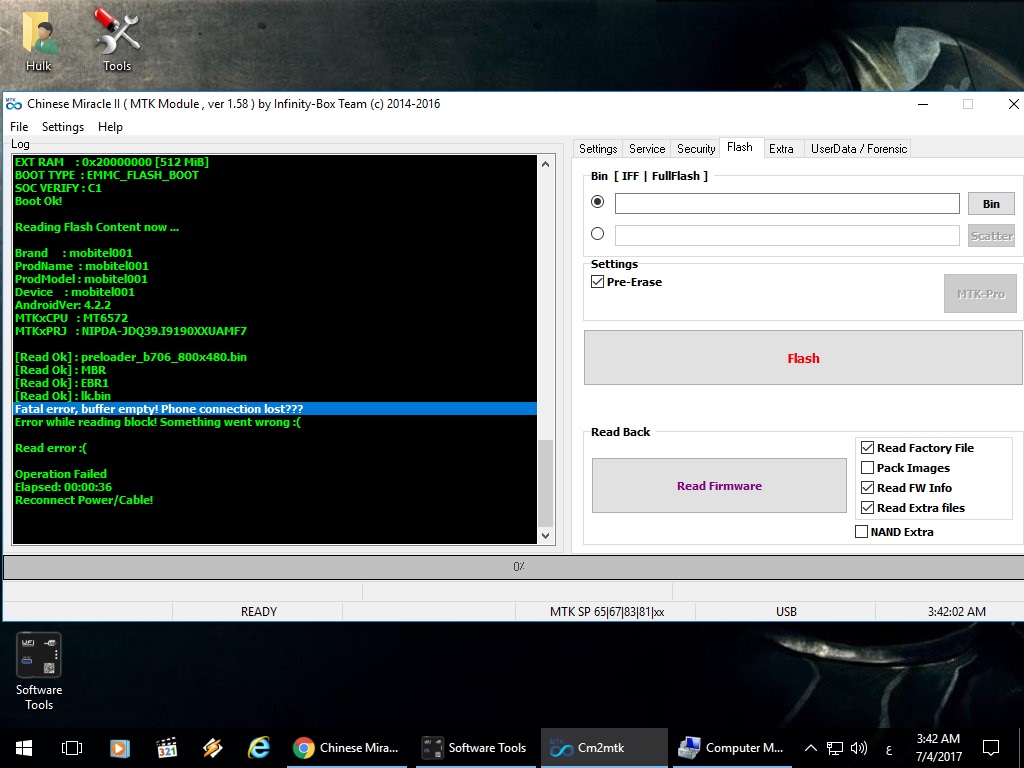Viewport: 1024px width, 768px height.
Task: Click the red Flash button
Action: point(803,358)
